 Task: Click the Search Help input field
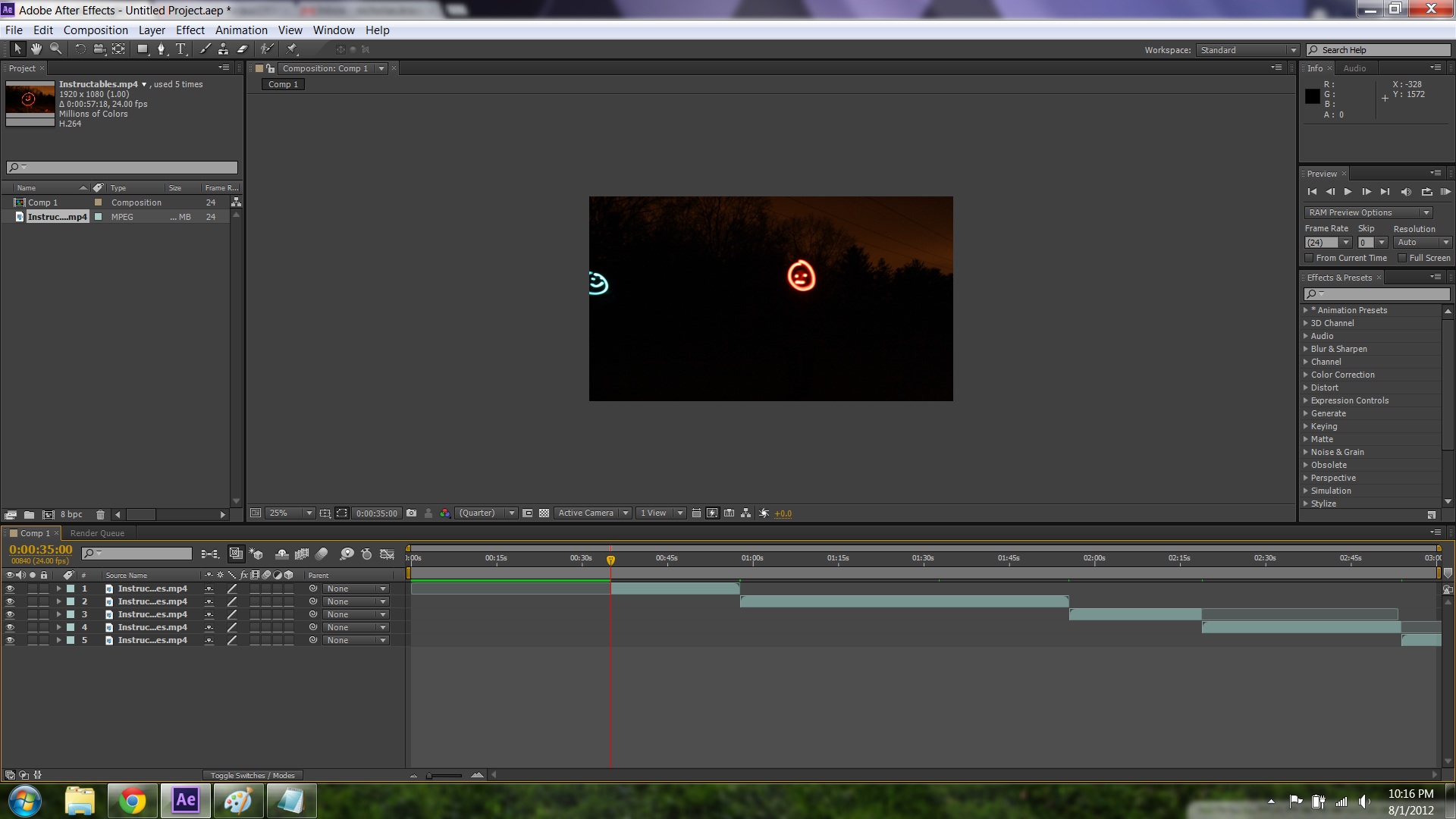pyautogui.click(x=1378, y=50)
